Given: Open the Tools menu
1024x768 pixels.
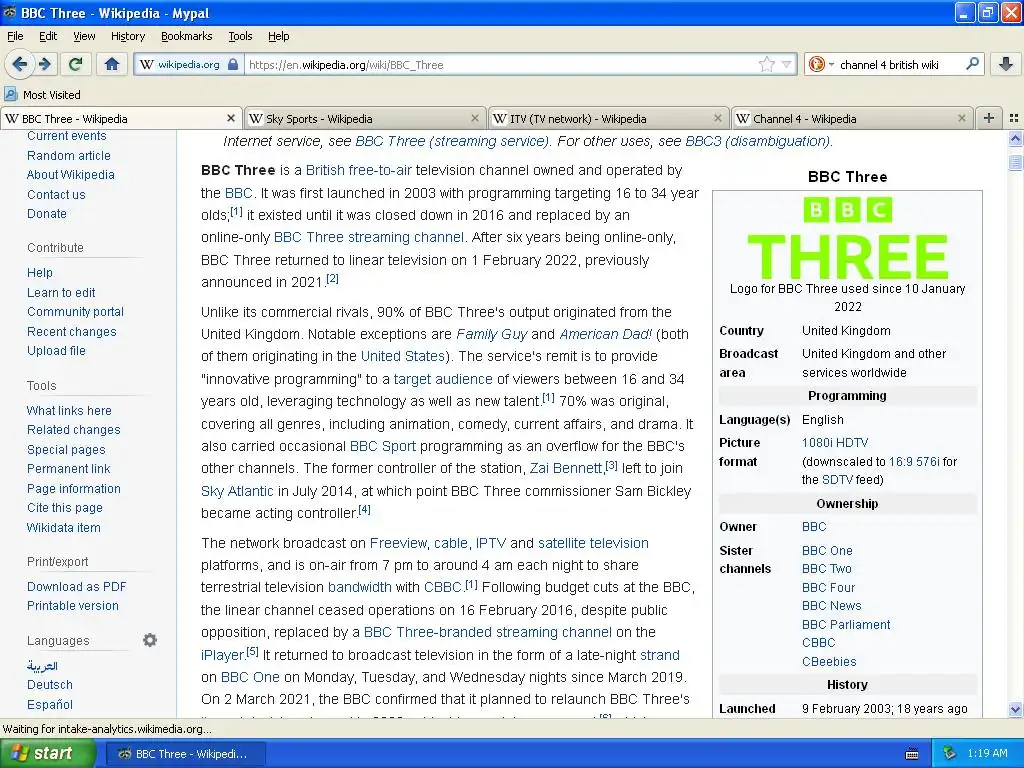Looking at the screenshot, I should (240, 36).
